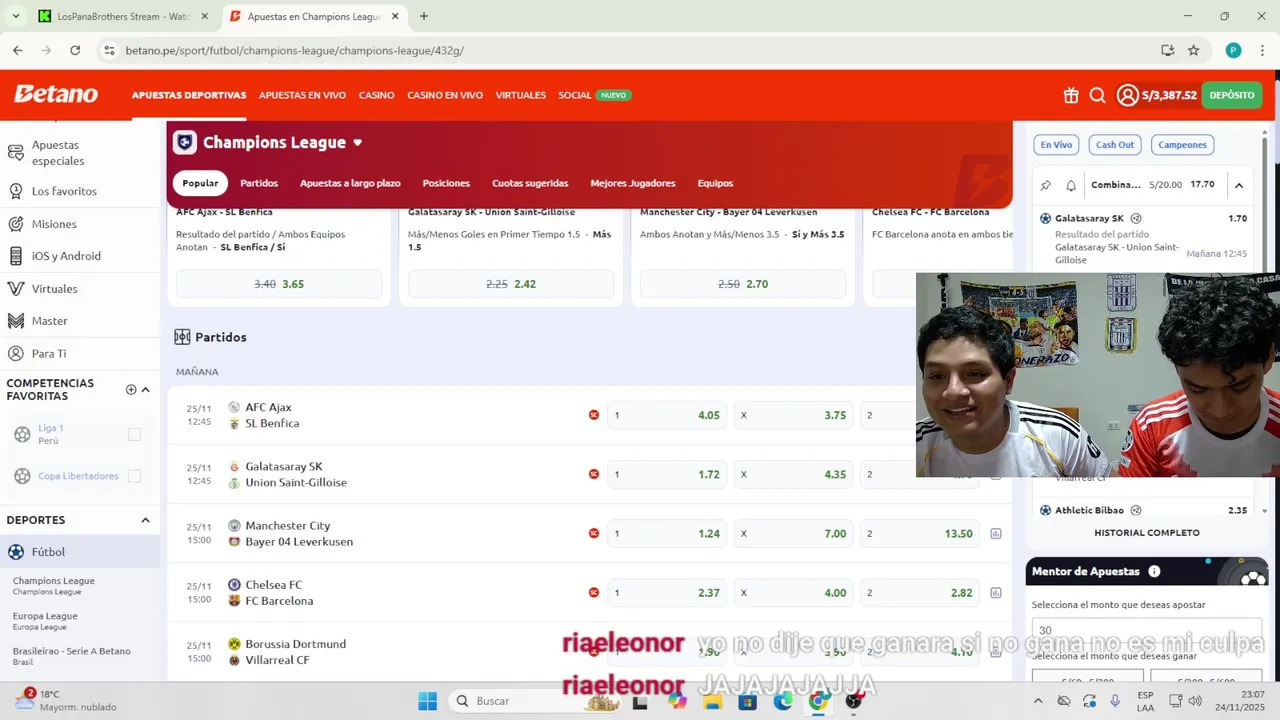Click the Depósito button
Image resolution: width=1280 pixels, height=720 pixels.
1232,95
